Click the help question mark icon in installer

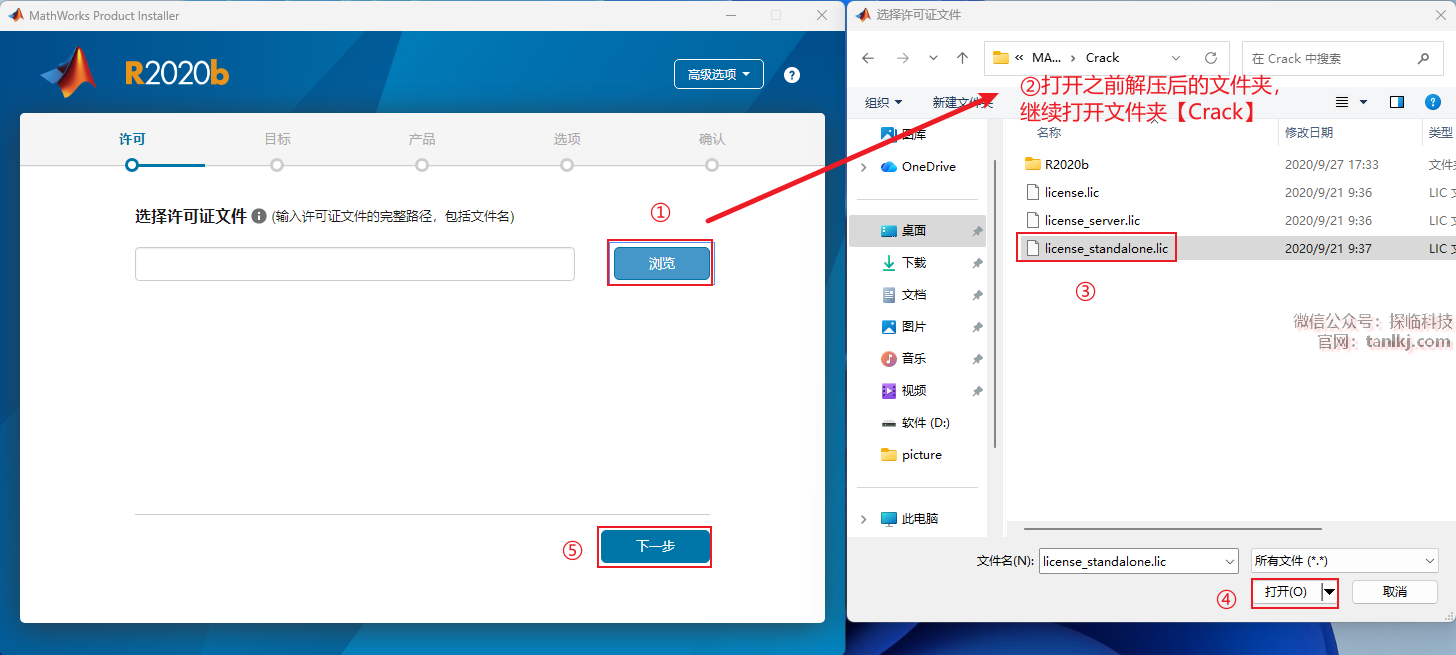(x=792, y=75)
